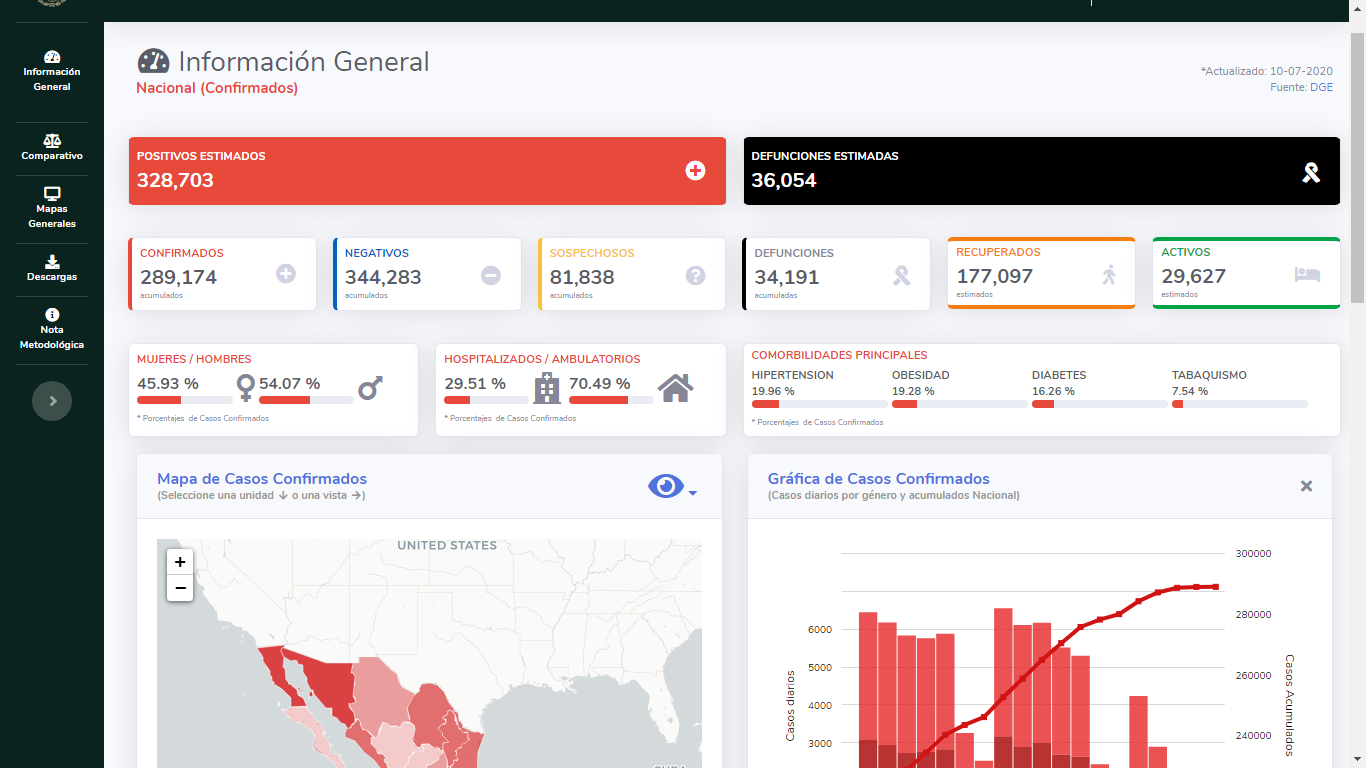The width and height of the screenshot is (1366, 768).
Task: Click the Gráfica de Casos Confirmados heading
Action: [x=879, y=479]
